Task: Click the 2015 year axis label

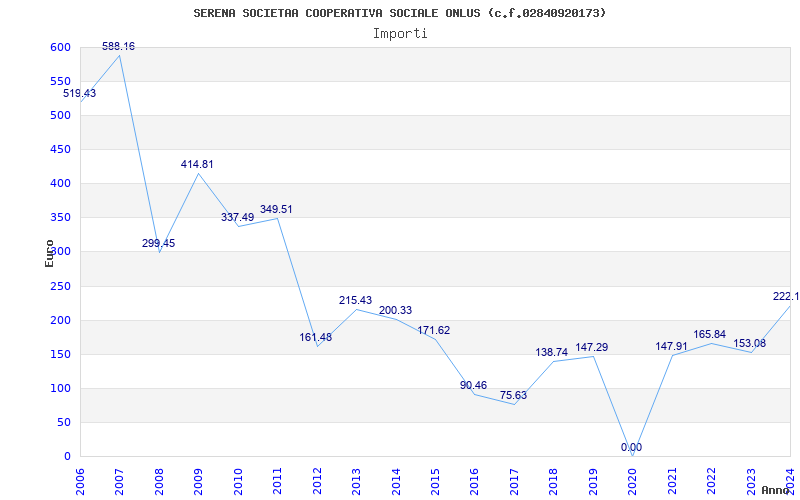Action: pos(436,482)
